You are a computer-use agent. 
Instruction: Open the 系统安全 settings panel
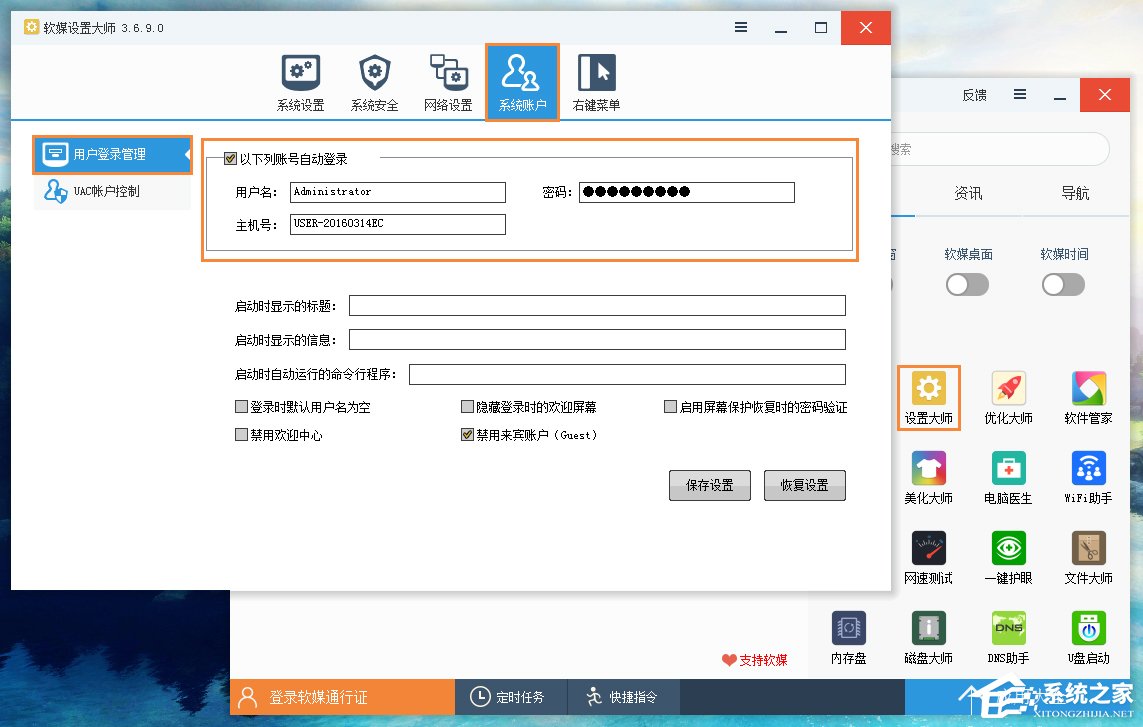click(374, 80)
